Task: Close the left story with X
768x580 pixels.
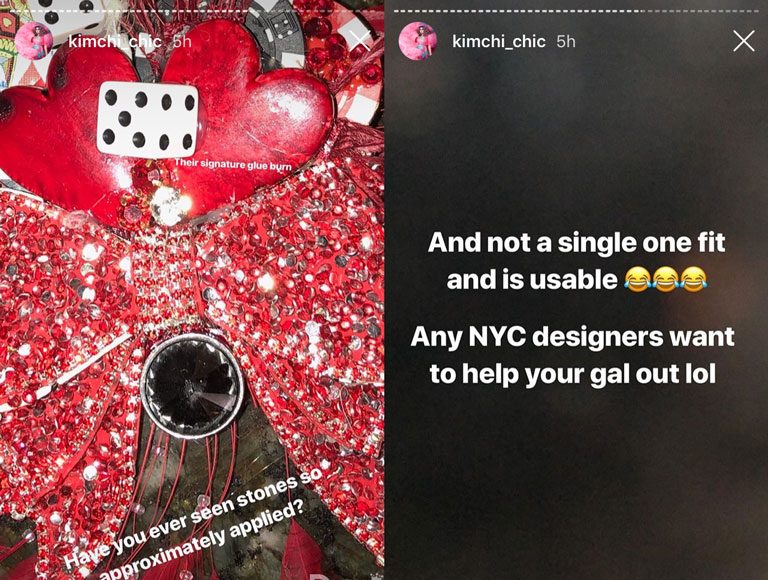Action: (360, 41)
